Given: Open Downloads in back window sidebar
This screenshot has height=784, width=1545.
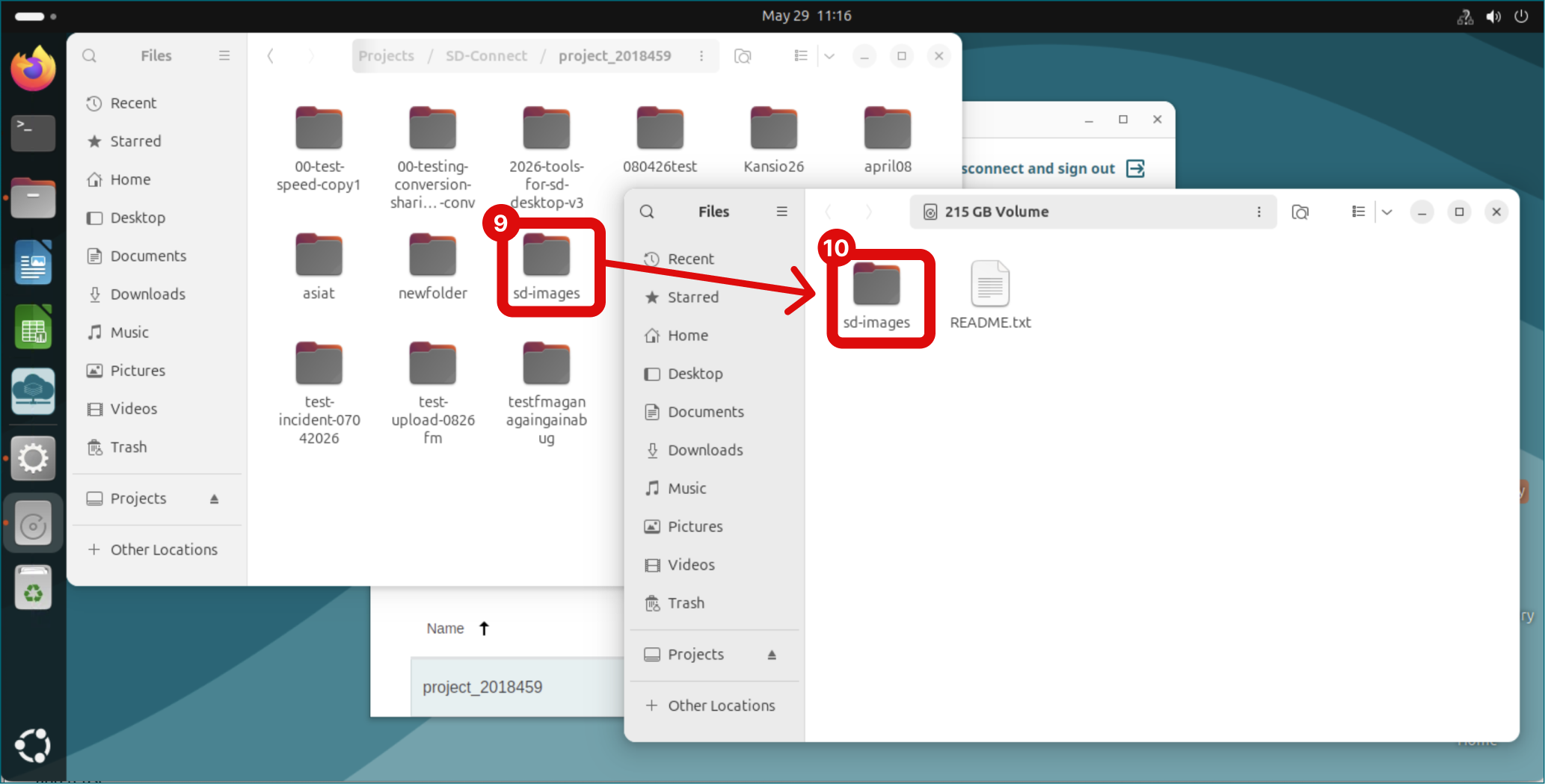Looking at the screenshot, I should coord(157,294).
